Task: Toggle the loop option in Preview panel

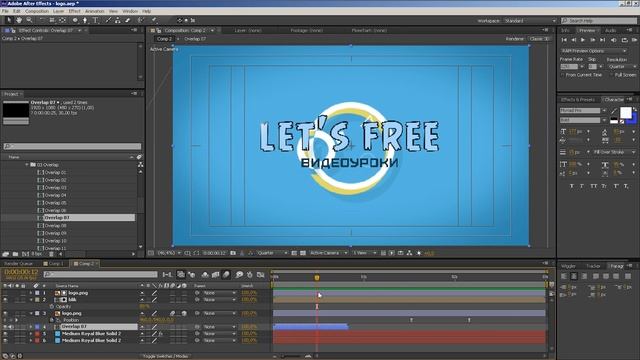Action: click(624, 40)
